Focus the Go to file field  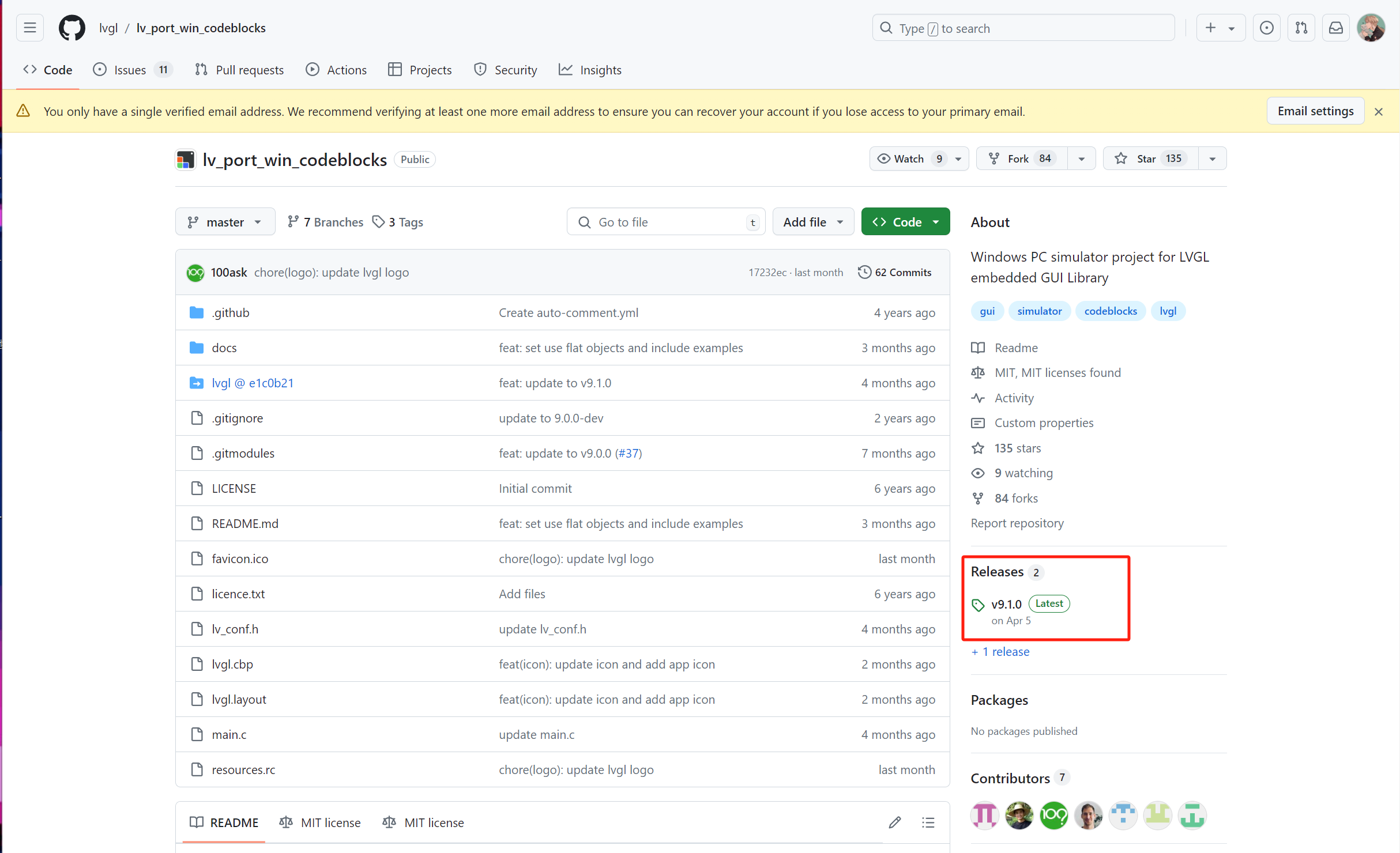tap(666, 222)
